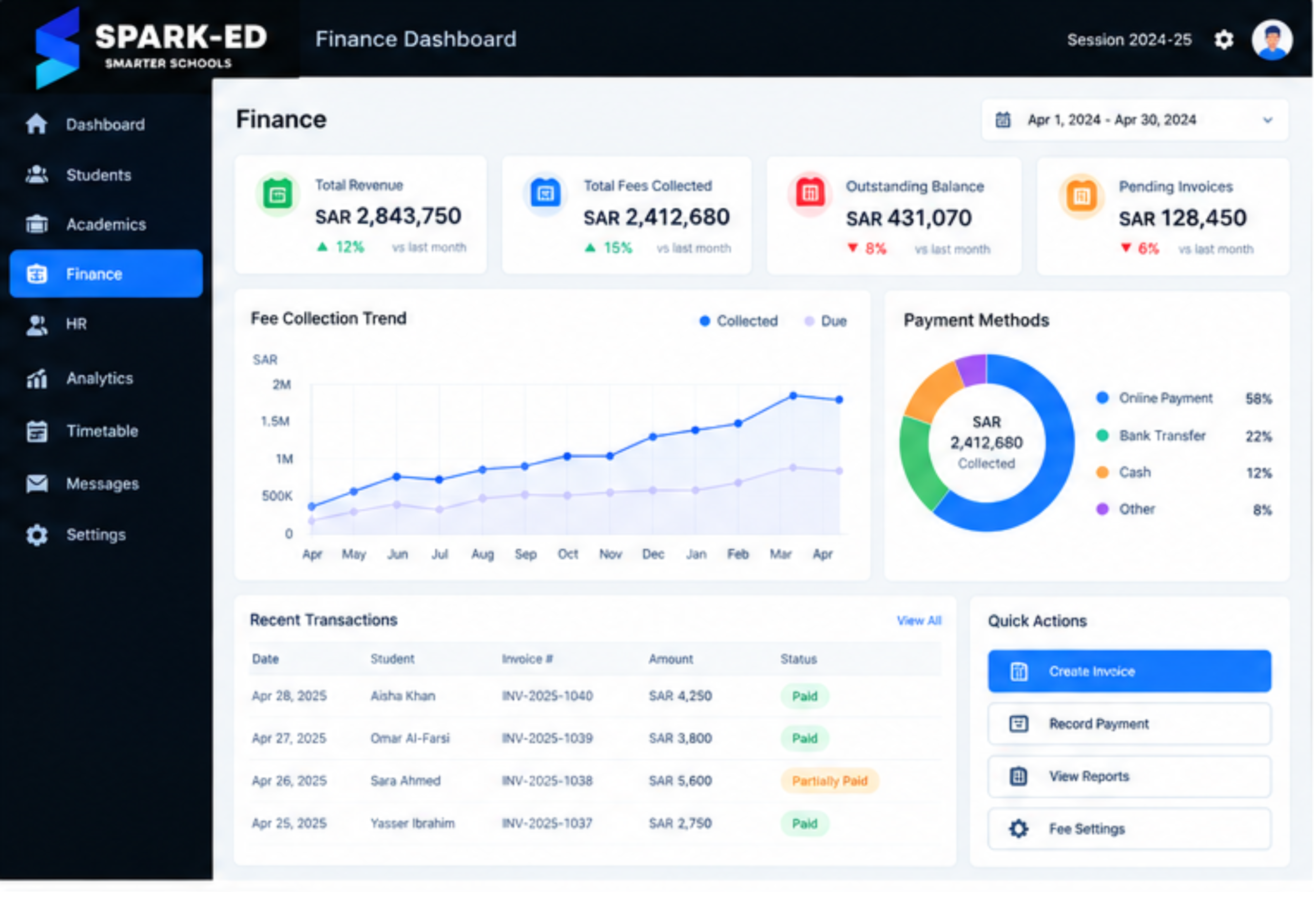
Task: Open the Apr 1 - Apr 30 date selector
Action: pyautogui.click(x=1135, y=120)
